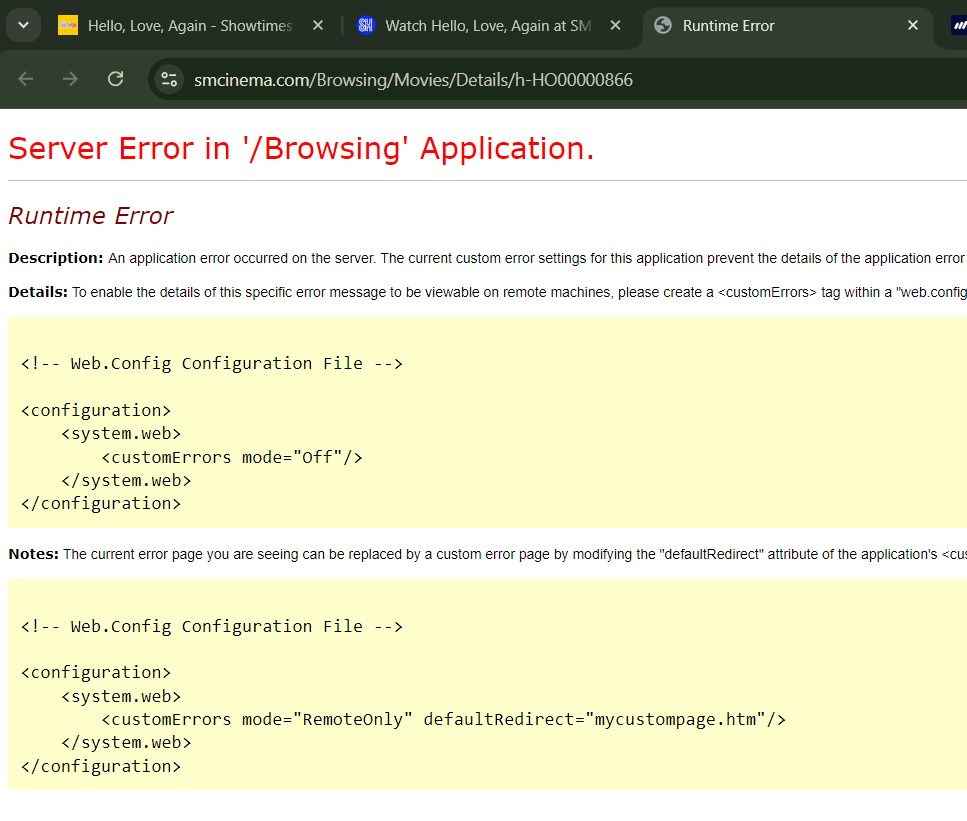The width and height of the screenshot is (967, 821).
Task: Go back to the previous page
Action: pyautogui.click(x=26, y=79)
